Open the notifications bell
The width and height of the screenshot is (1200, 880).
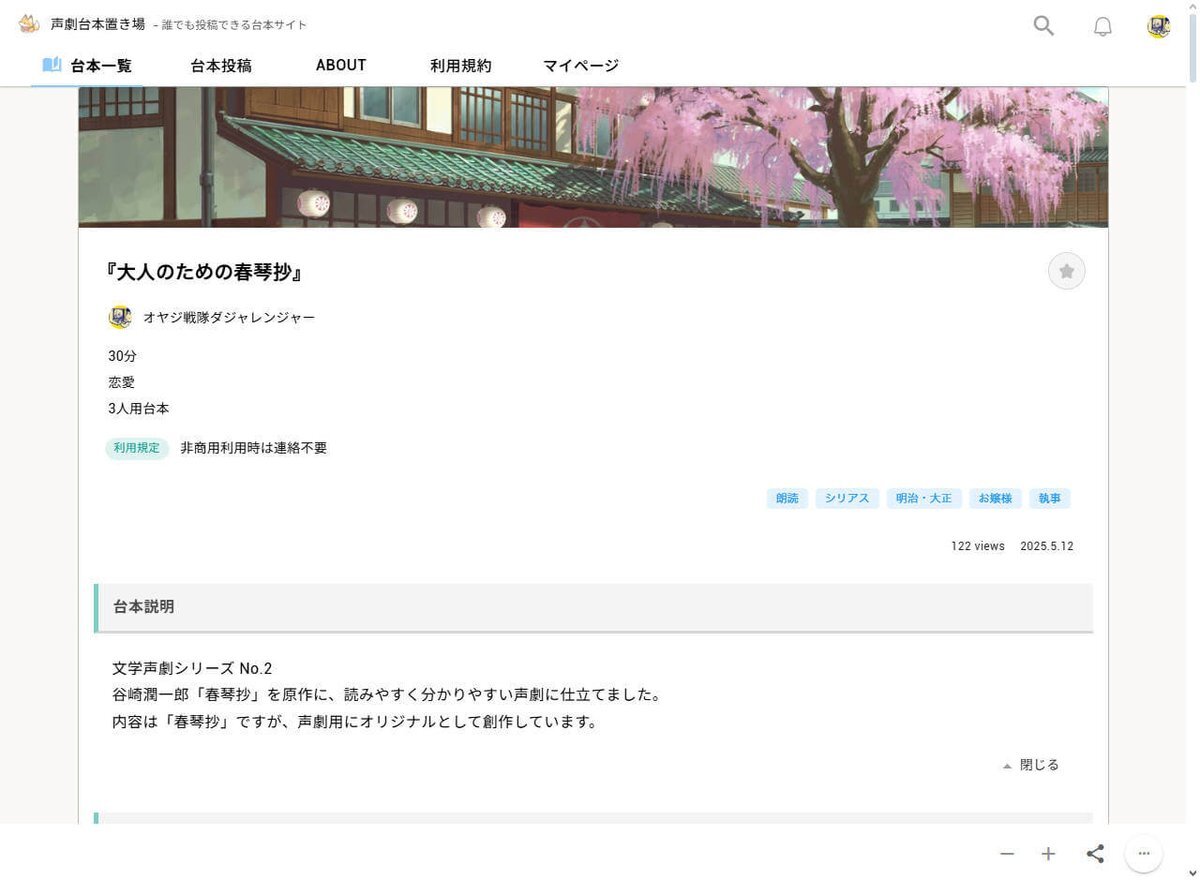pyautogui.click(x=1102, y=27)
